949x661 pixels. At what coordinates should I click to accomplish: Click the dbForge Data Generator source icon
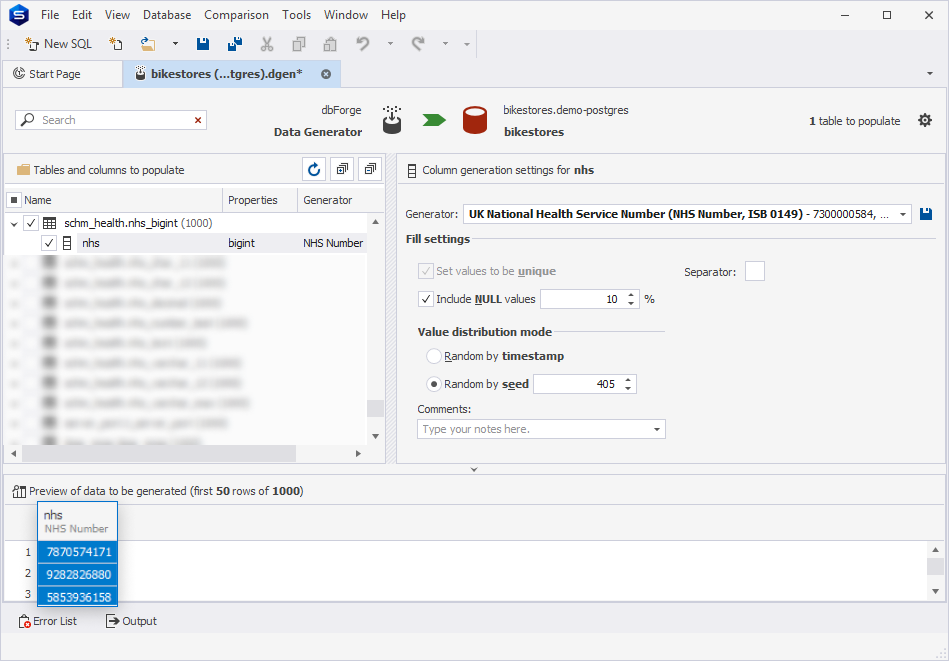[392, 120]
